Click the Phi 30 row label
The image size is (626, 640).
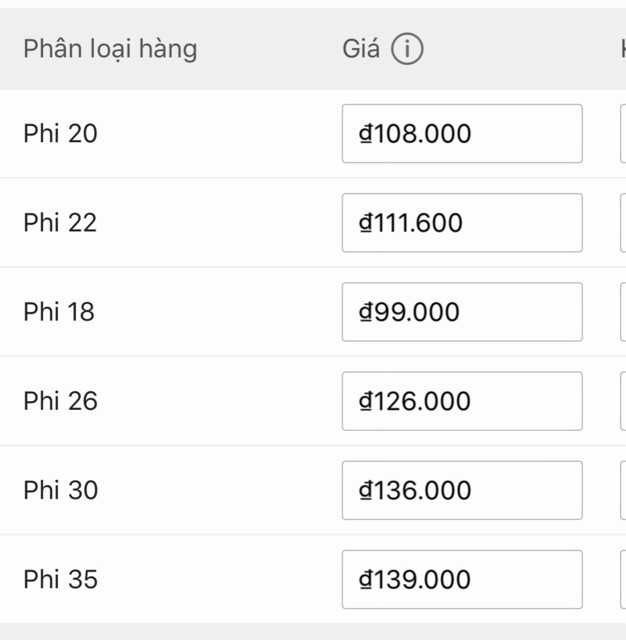(61, 490)
